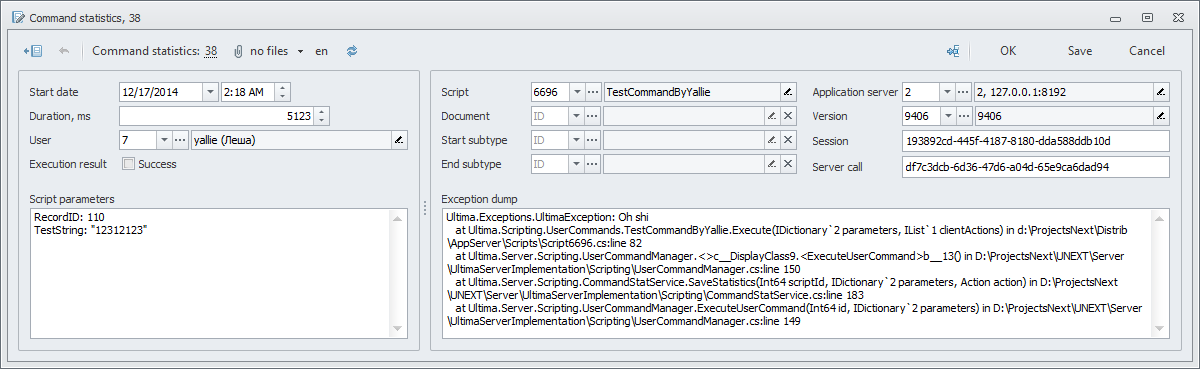Click edit pencil beside yallie user name
1200x370 pixels.
click(x=399, y=140)
